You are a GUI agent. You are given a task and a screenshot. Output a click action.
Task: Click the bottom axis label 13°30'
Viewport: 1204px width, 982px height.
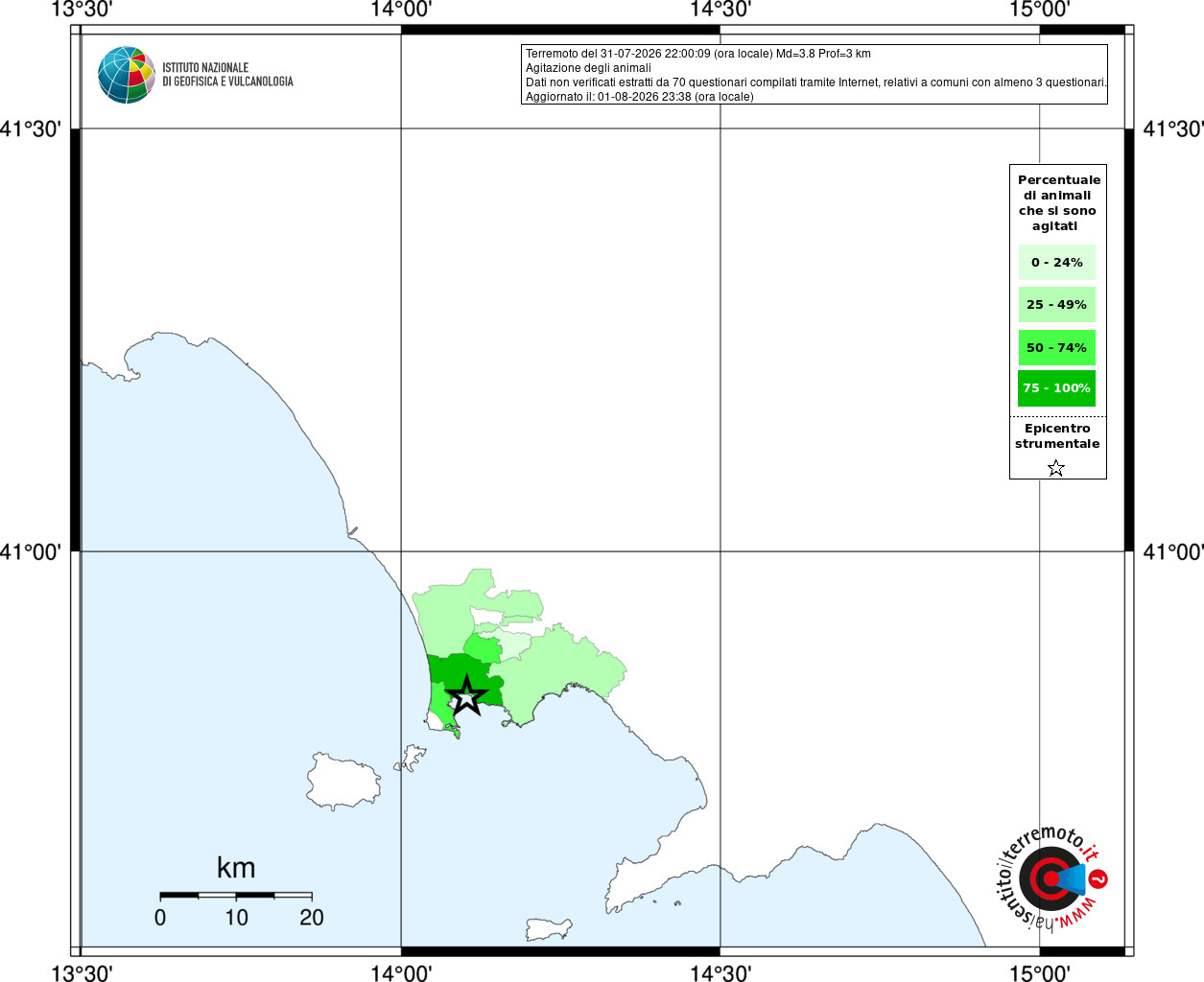tap(82, 972)
